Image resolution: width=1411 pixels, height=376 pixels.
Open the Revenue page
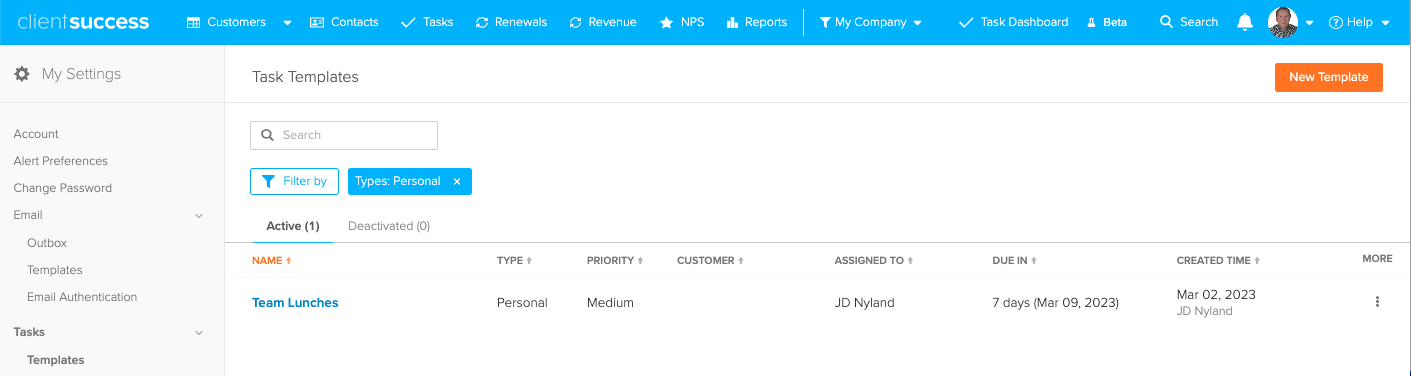pyautogui.click(x=602, y=22)
